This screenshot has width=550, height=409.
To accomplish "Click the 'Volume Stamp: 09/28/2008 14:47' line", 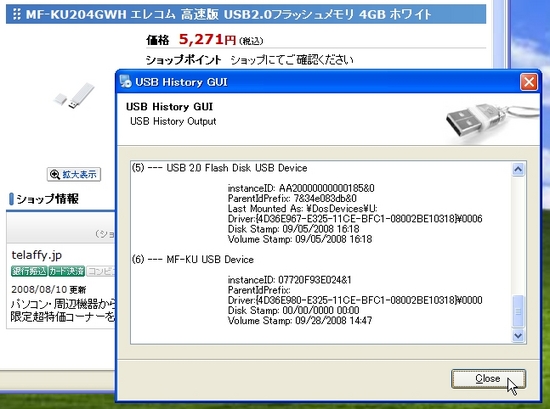I will (x=300, y=321).
